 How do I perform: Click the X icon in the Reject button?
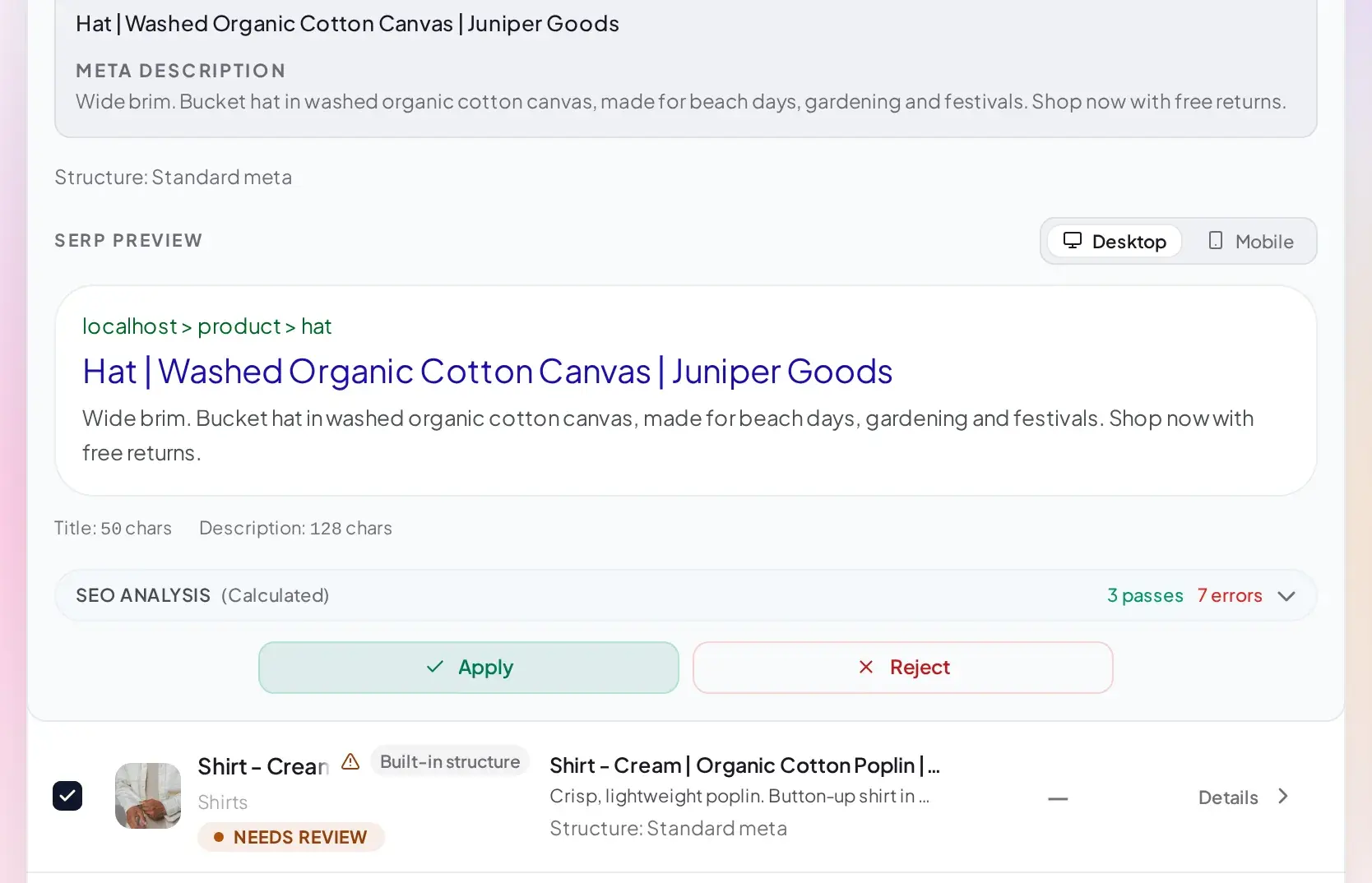(866, 667)
